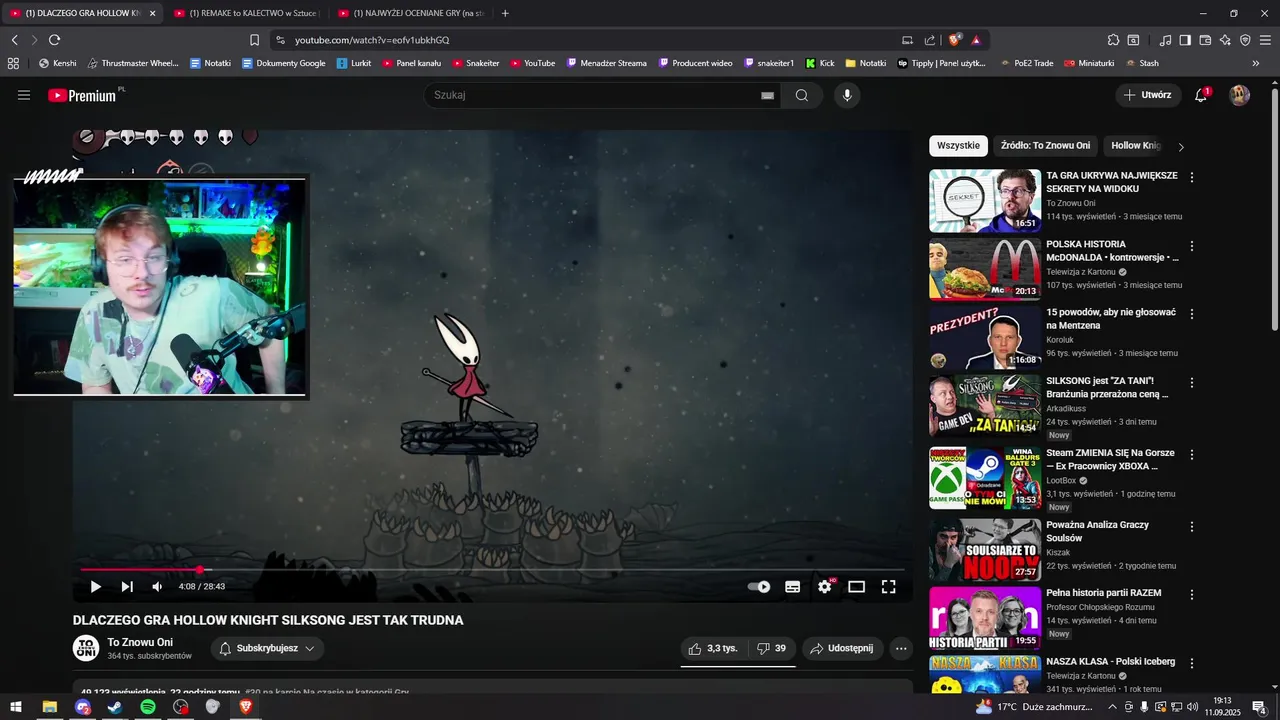Reload the page
Viewport: 1280px width, 720px height.
[54, 40]
